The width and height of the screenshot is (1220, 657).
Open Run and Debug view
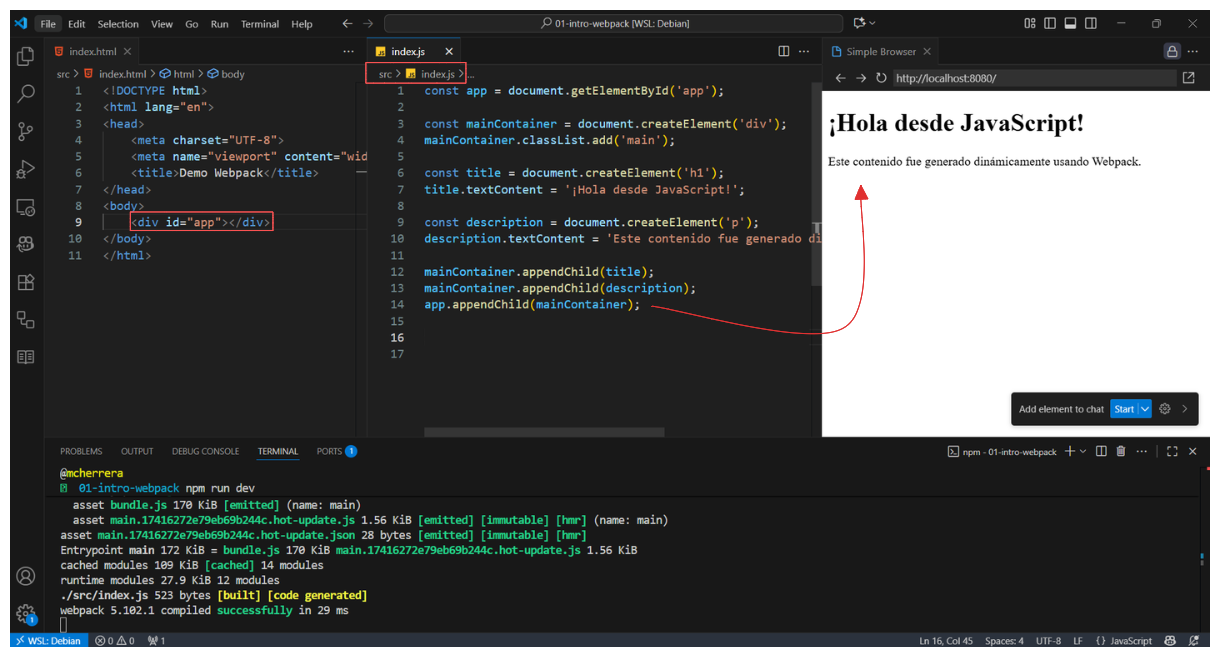pyautogui.click(x=26, y=170)
